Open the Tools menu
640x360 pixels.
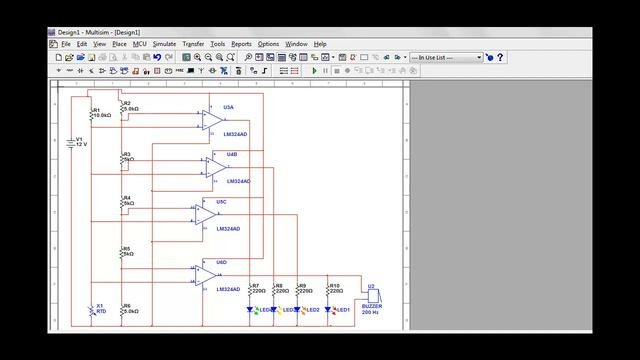(x=218, y=44)
